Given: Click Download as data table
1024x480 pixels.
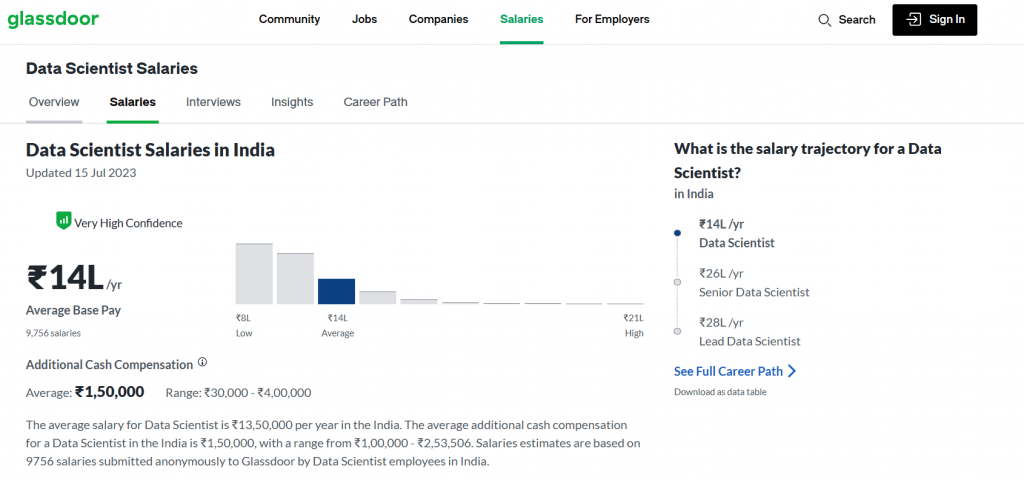Looking at the screenshot, I should pyautogui.click(x=720, y=392).
